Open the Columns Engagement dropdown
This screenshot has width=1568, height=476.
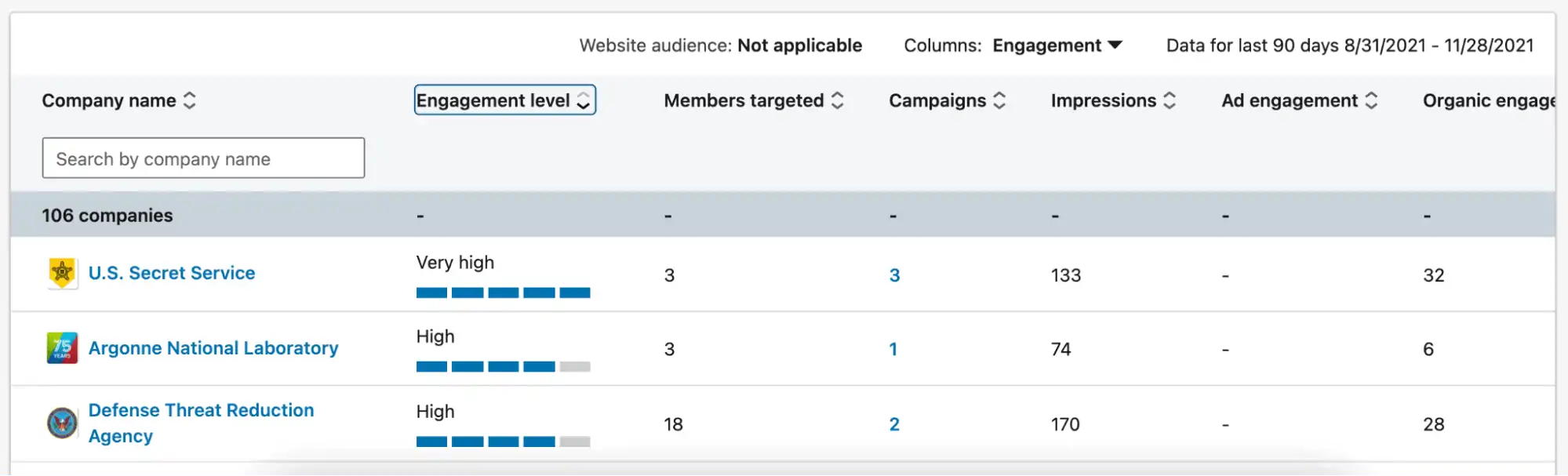tap(1057, 45)
